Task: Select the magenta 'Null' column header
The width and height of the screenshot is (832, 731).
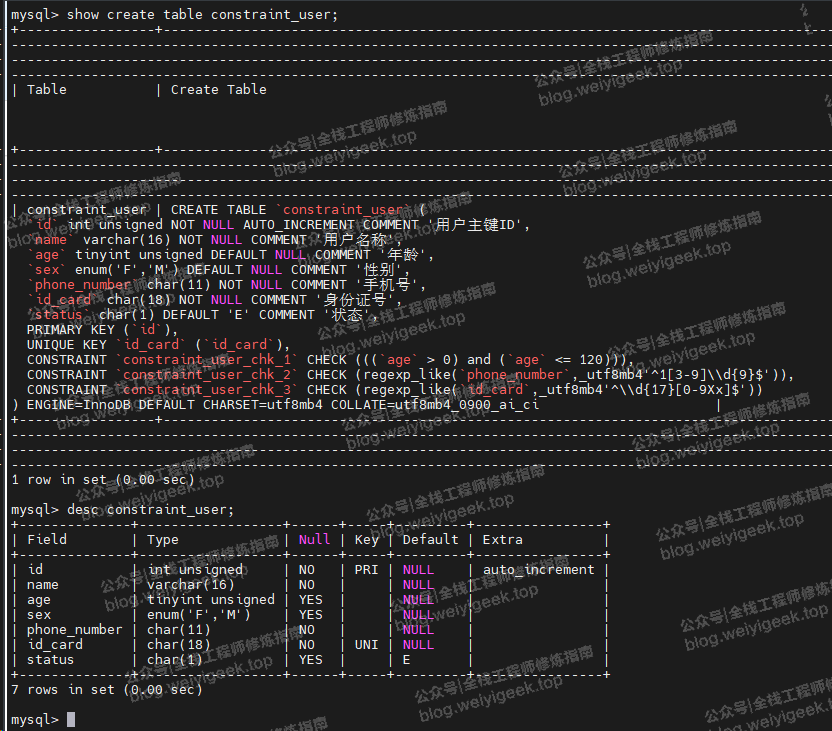Action: pos(314,540)
